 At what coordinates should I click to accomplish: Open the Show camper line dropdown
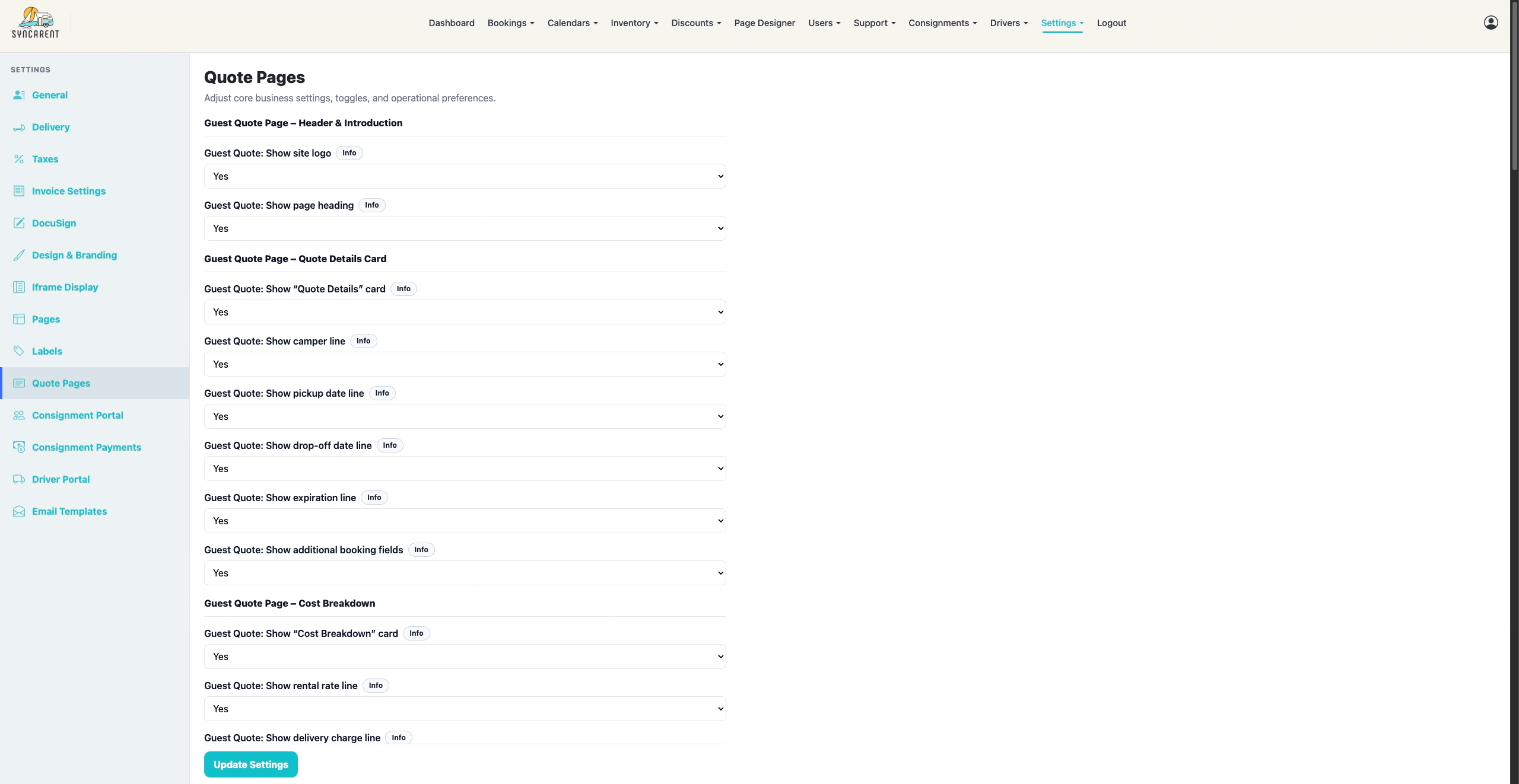[x=465, y=364]
